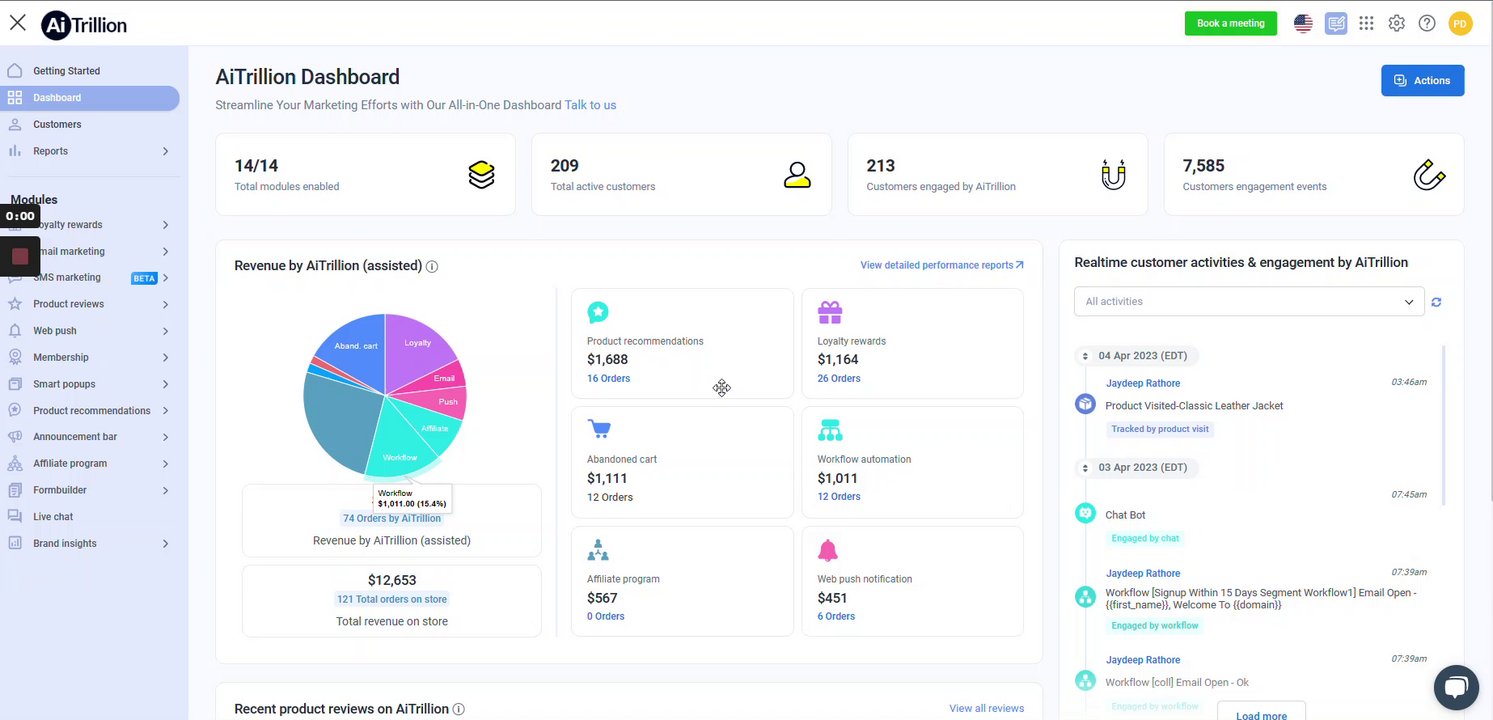The height and width of the screenshot is (720, 1493).
Task: Click the PD user avatar
Action: point(1460,23)
